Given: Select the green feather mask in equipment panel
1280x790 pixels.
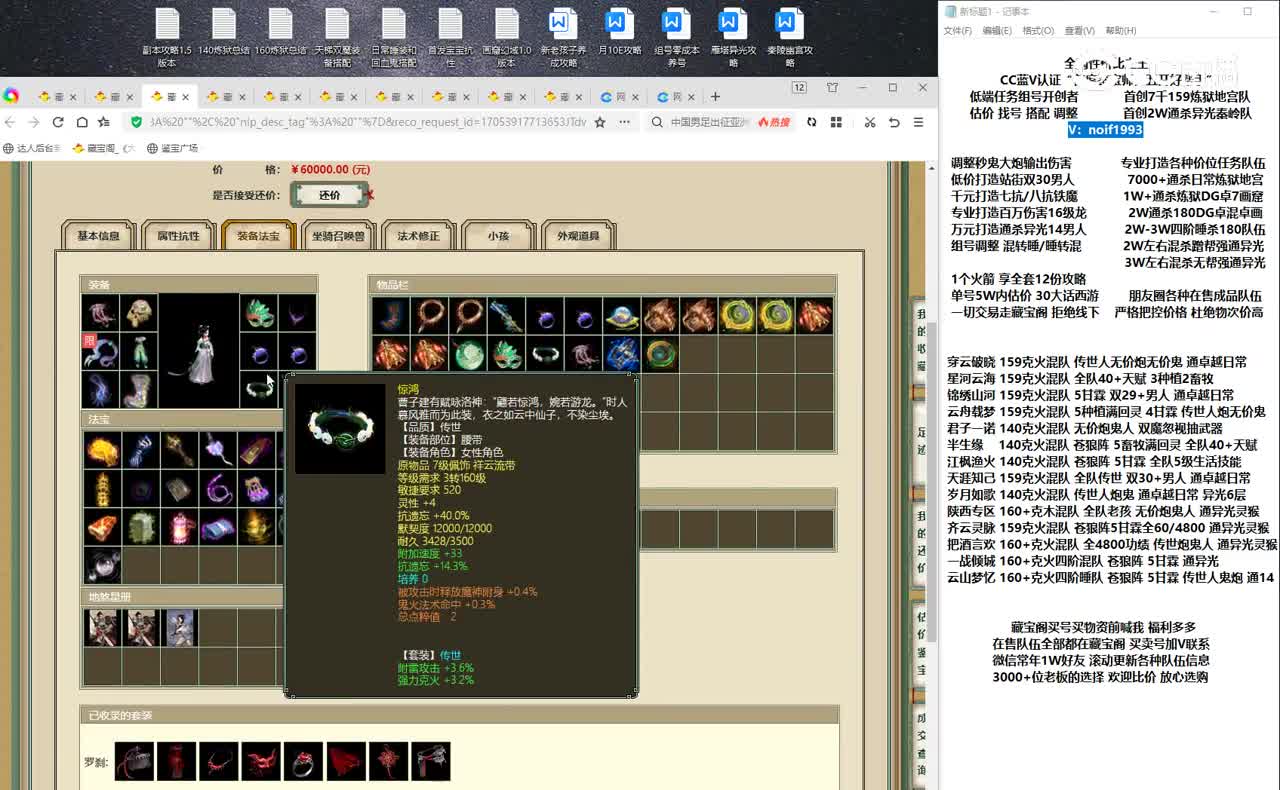Looking at the screenshot, I should click(259, 314).
